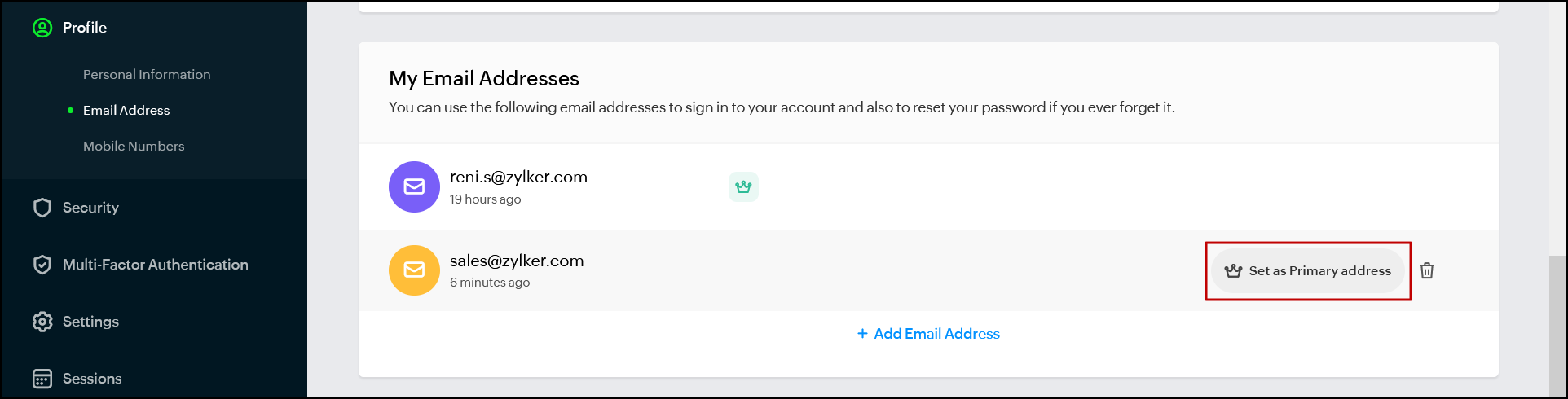Open Mobile Numbers submenu item

(x=134, y=146)
